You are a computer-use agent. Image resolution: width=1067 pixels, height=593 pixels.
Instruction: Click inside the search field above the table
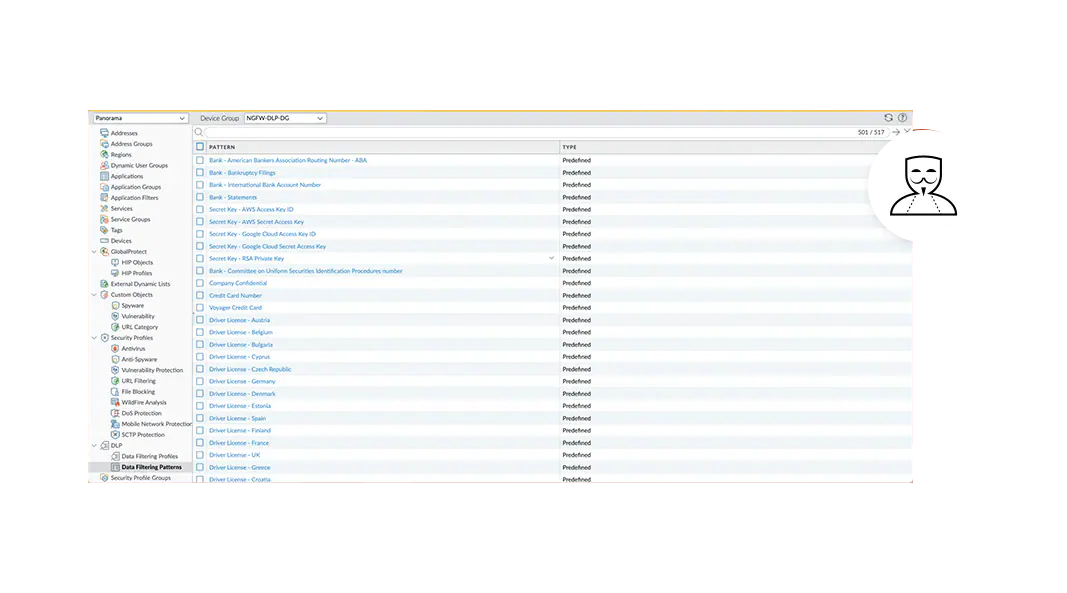pyautogui.click(x=400, y=131)
